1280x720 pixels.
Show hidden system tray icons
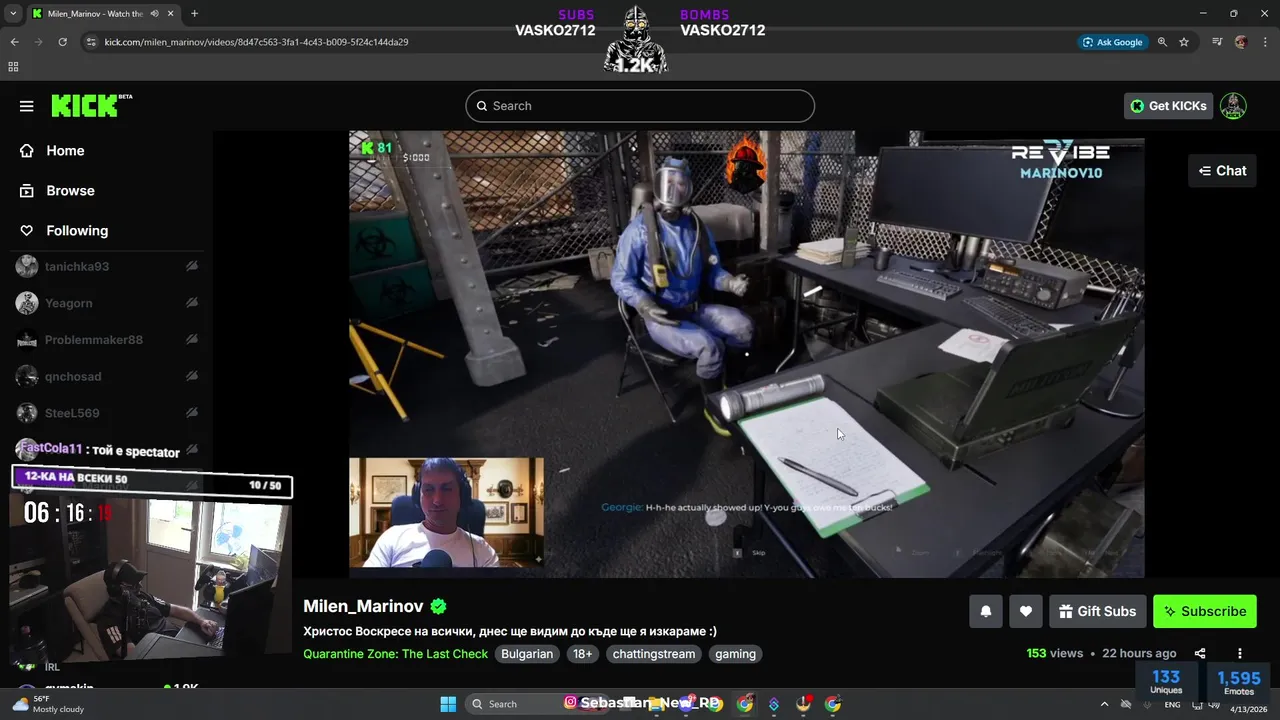click(x=1104, y=704)
